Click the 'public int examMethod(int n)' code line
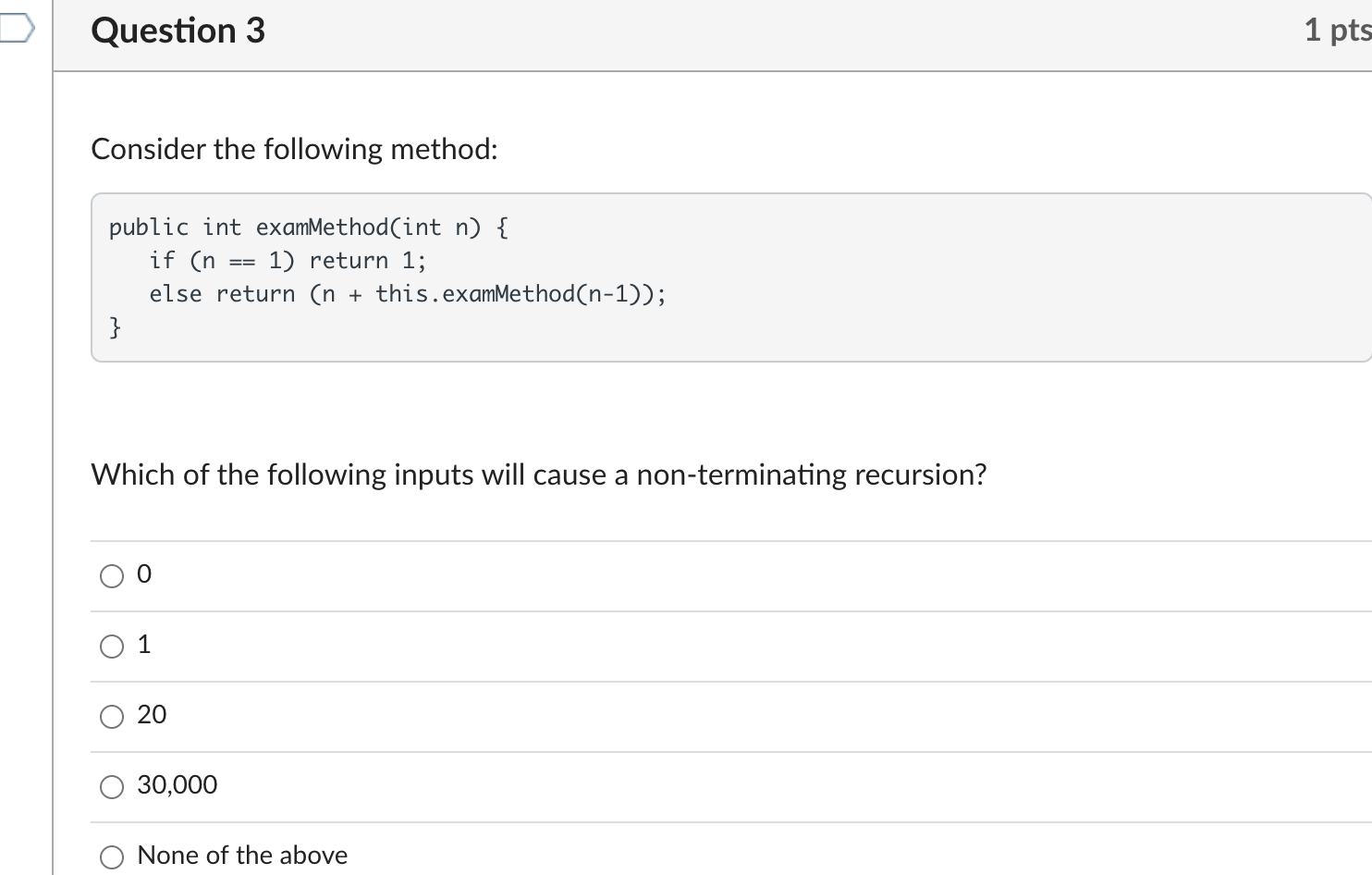This screenshot has height=875, width=1372. coord(309,228)
